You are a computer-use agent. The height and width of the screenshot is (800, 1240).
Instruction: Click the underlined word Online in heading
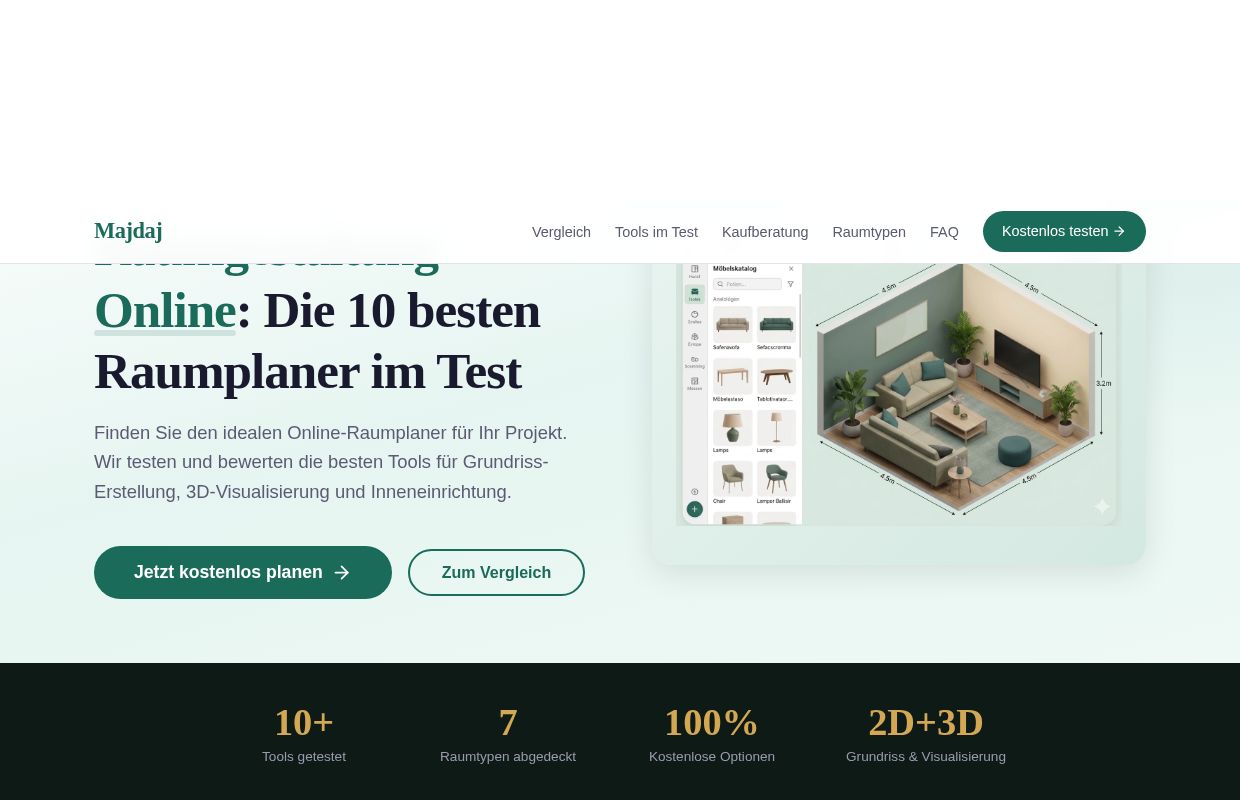tap(165, 310)
